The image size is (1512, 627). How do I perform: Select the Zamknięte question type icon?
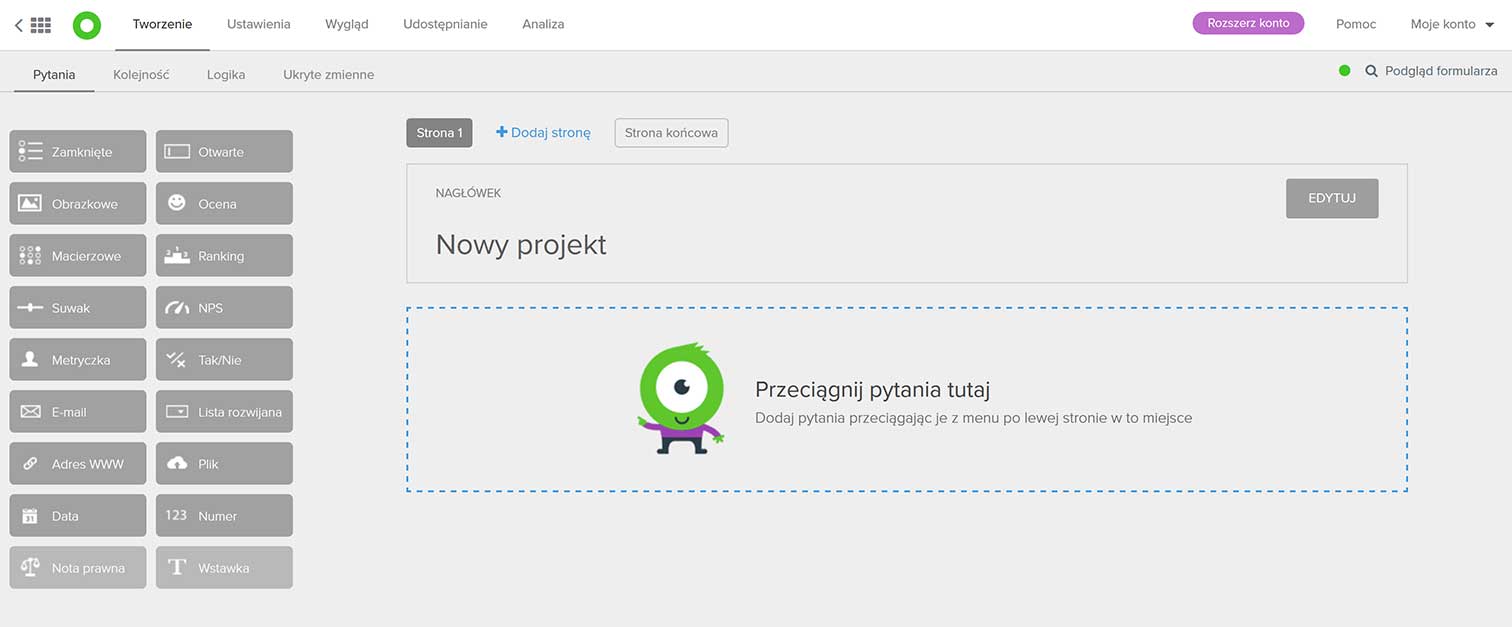30,152
